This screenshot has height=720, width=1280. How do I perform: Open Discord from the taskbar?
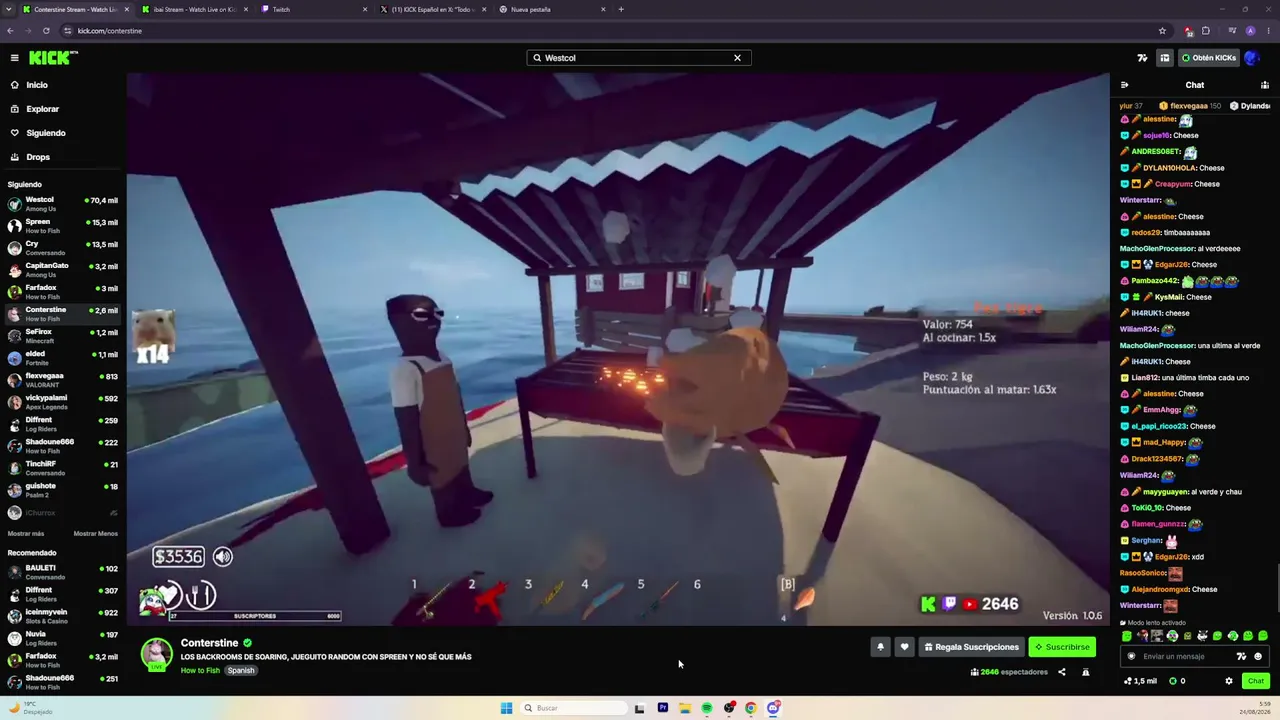coord(773,708)
